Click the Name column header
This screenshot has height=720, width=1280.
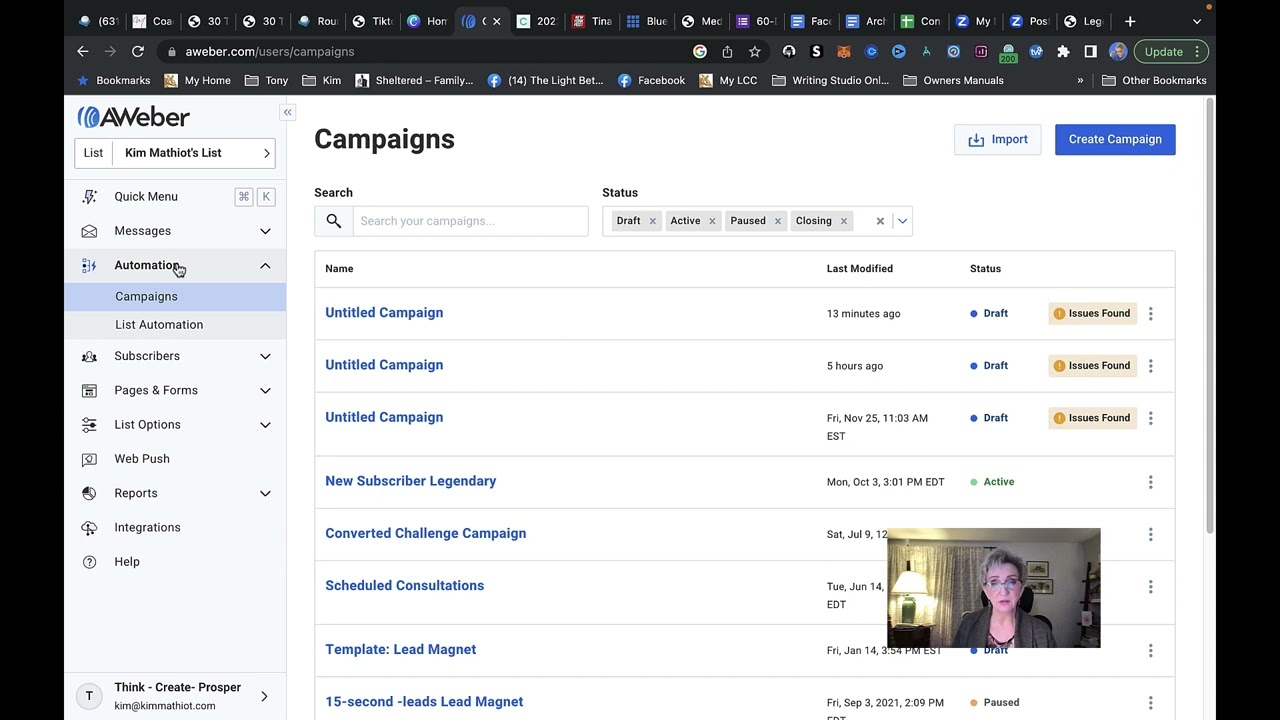339,269
